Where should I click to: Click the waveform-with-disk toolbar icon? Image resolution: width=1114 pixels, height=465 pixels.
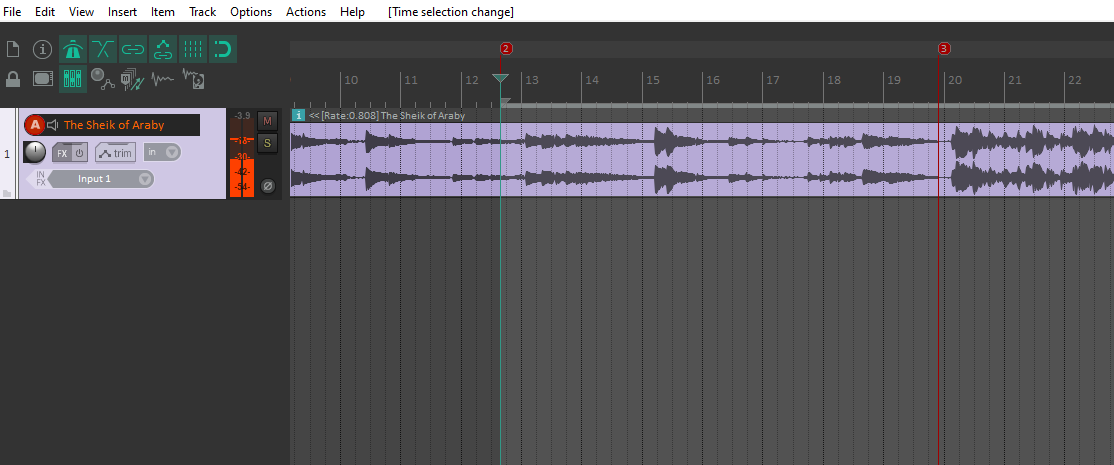[x=194, y=79]
